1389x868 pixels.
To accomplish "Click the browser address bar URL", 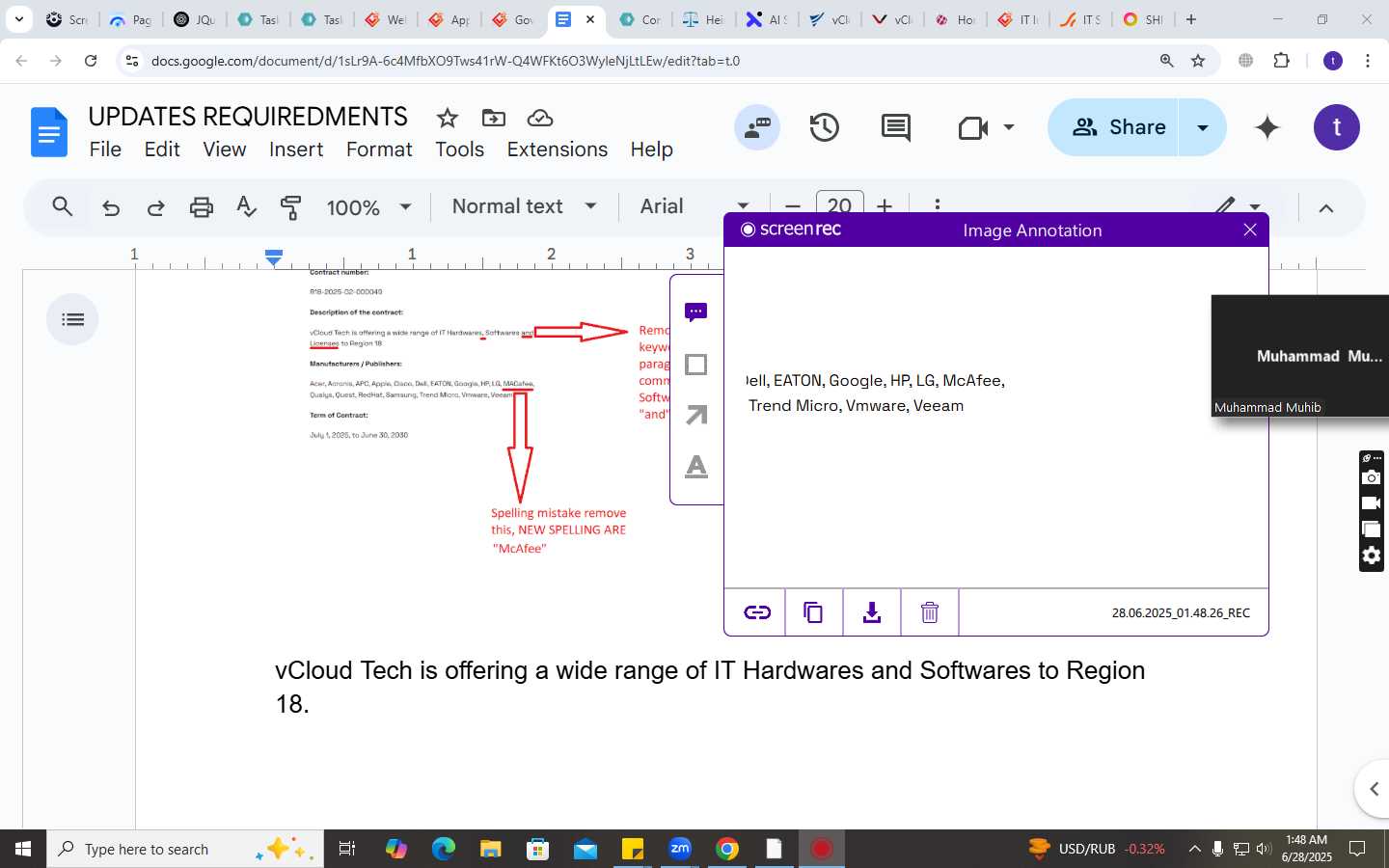I will pos(446,61).
